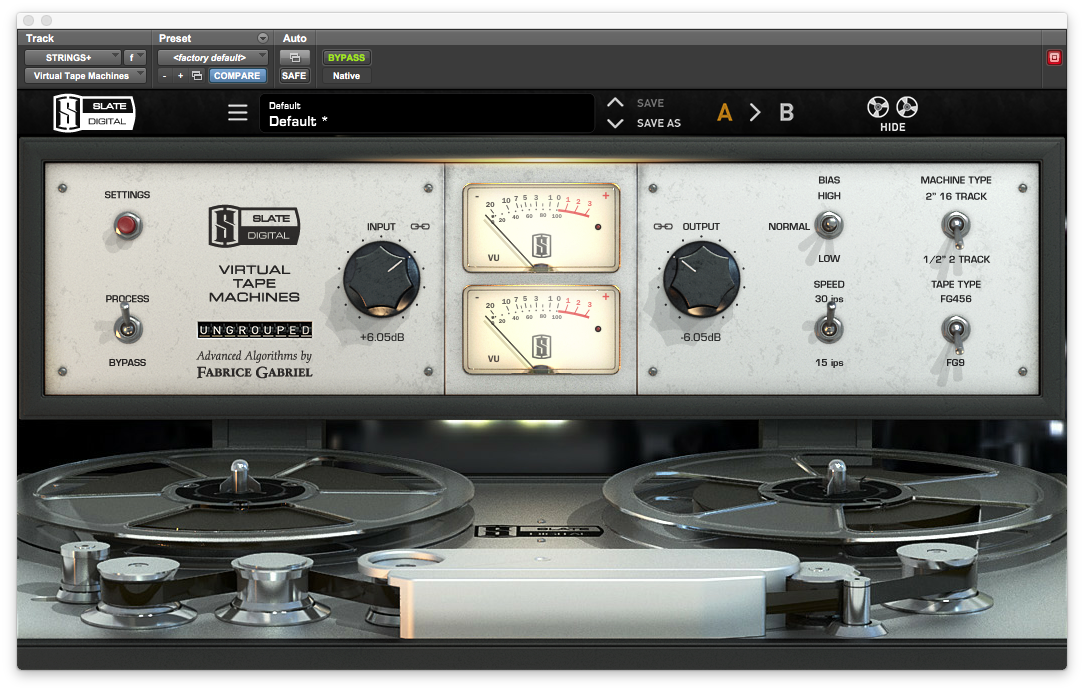
Task: Click the SAVE preset button
Action: pyautogui.click(x=650, y=103)
